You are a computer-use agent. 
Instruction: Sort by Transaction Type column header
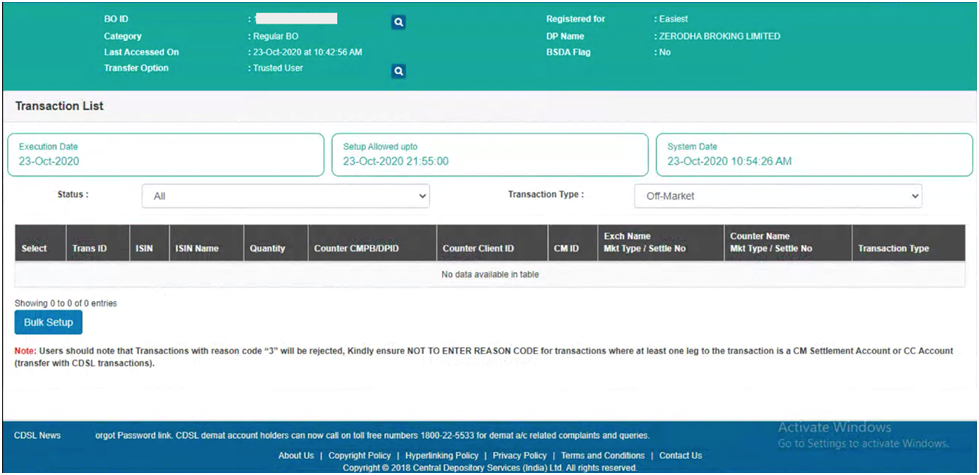point(893,248)
